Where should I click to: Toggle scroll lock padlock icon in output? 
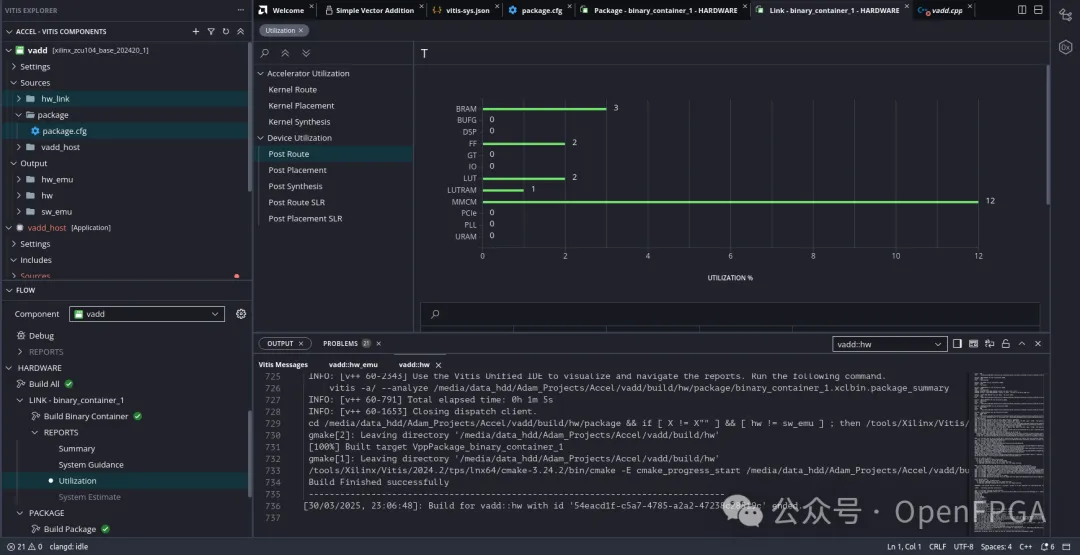[x=1006, y=344]
